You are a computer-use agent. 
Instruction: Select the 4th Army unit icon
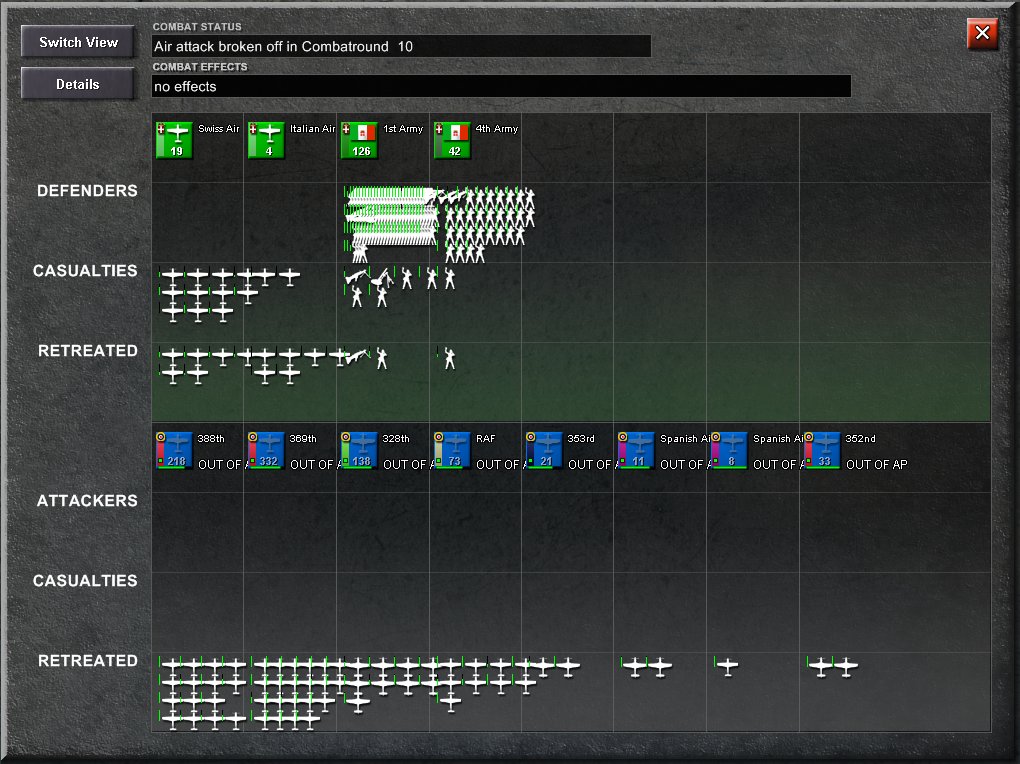pos(453,140)
